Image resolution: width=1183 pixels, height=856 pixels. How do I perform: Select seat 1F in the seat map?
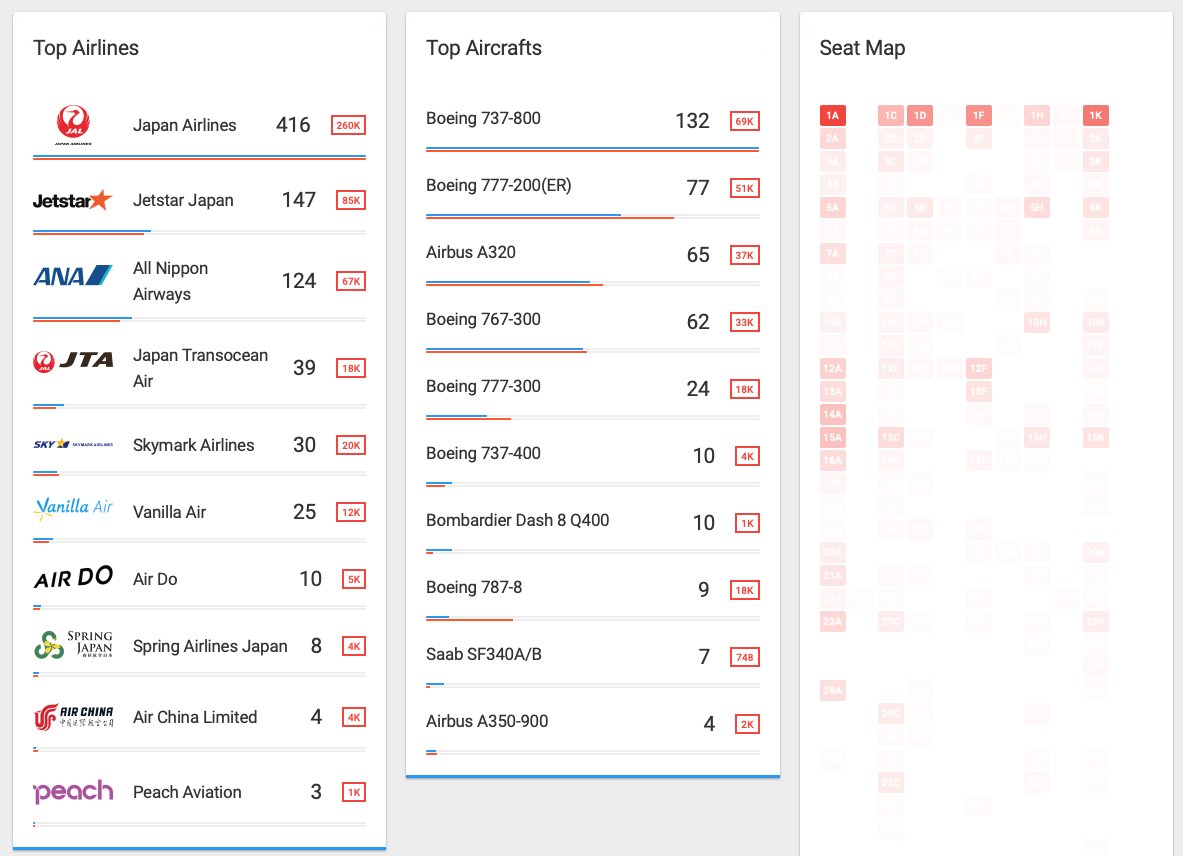click(979, 115)
